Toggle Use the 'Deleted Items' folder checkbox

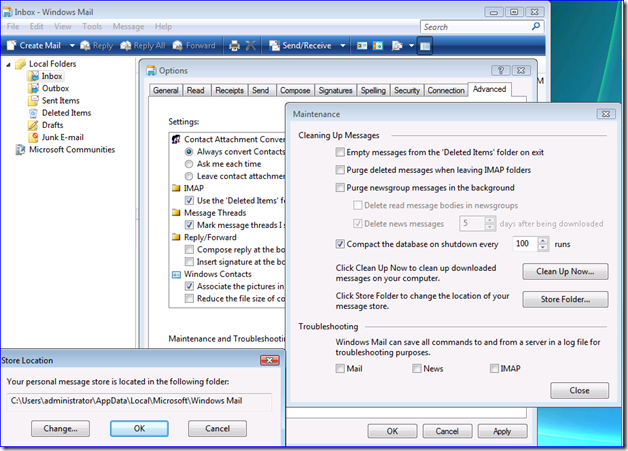pyautogui.click(x=189, y=201)
